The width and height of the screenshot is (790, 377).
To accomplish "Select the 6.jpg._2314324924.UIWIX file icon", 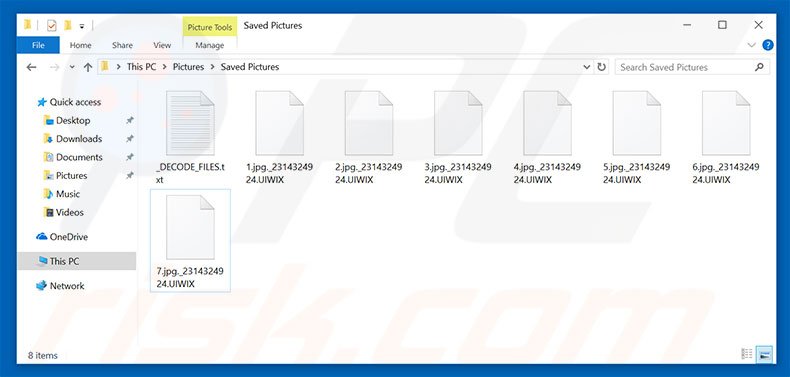I will point(726,123).
